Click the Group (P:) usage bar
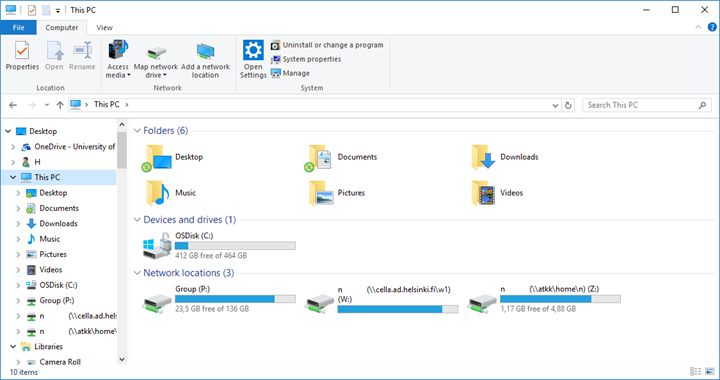 [235, 299]
